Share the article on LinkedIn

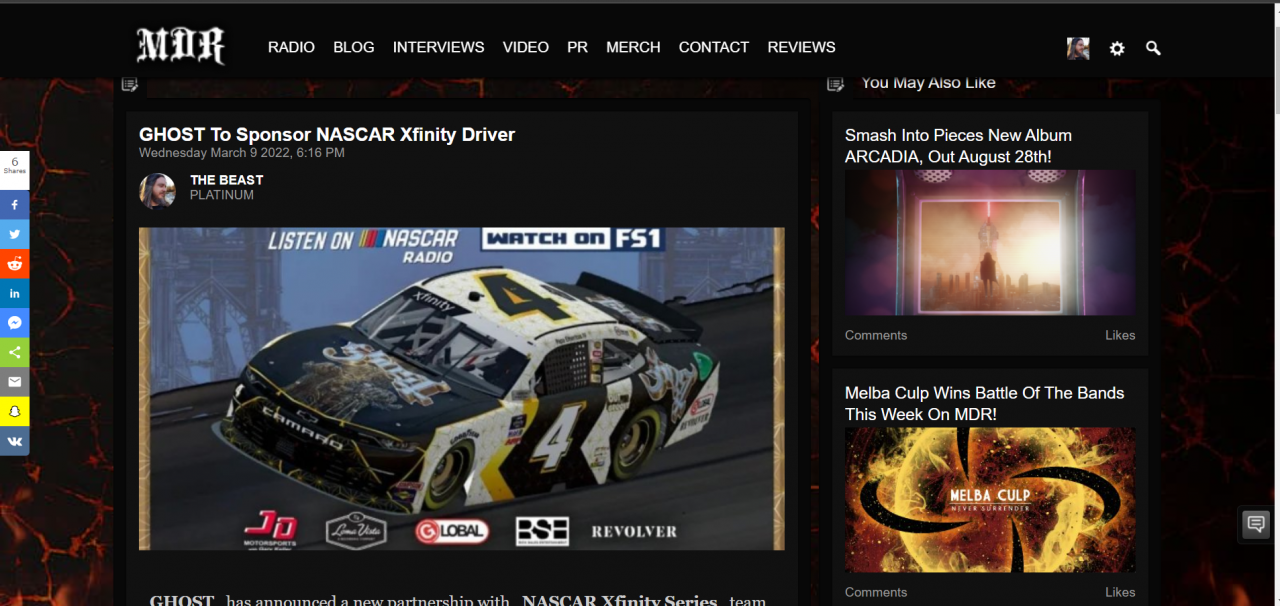(x=14, y=293)
